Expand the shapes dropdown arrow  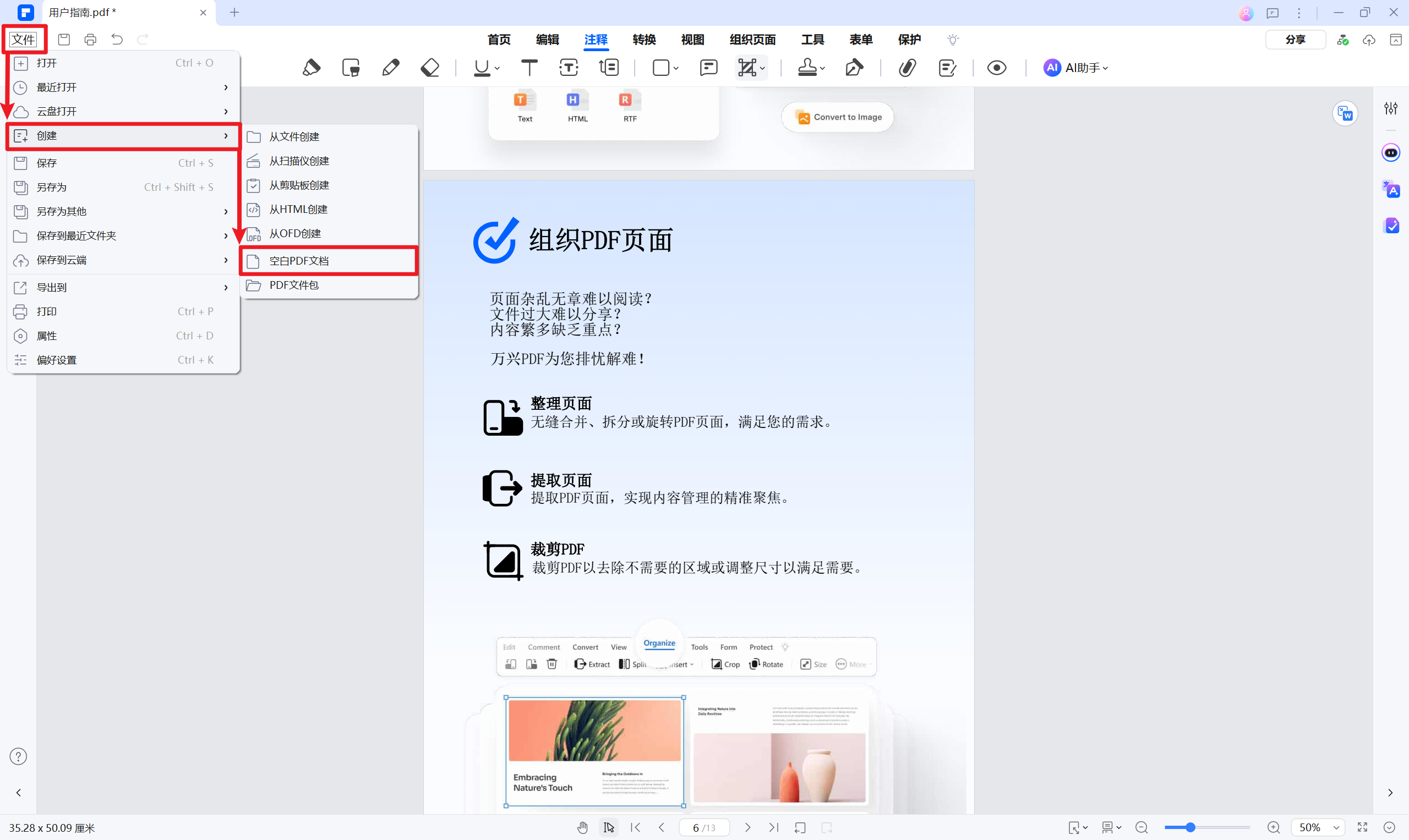(676, 69)
